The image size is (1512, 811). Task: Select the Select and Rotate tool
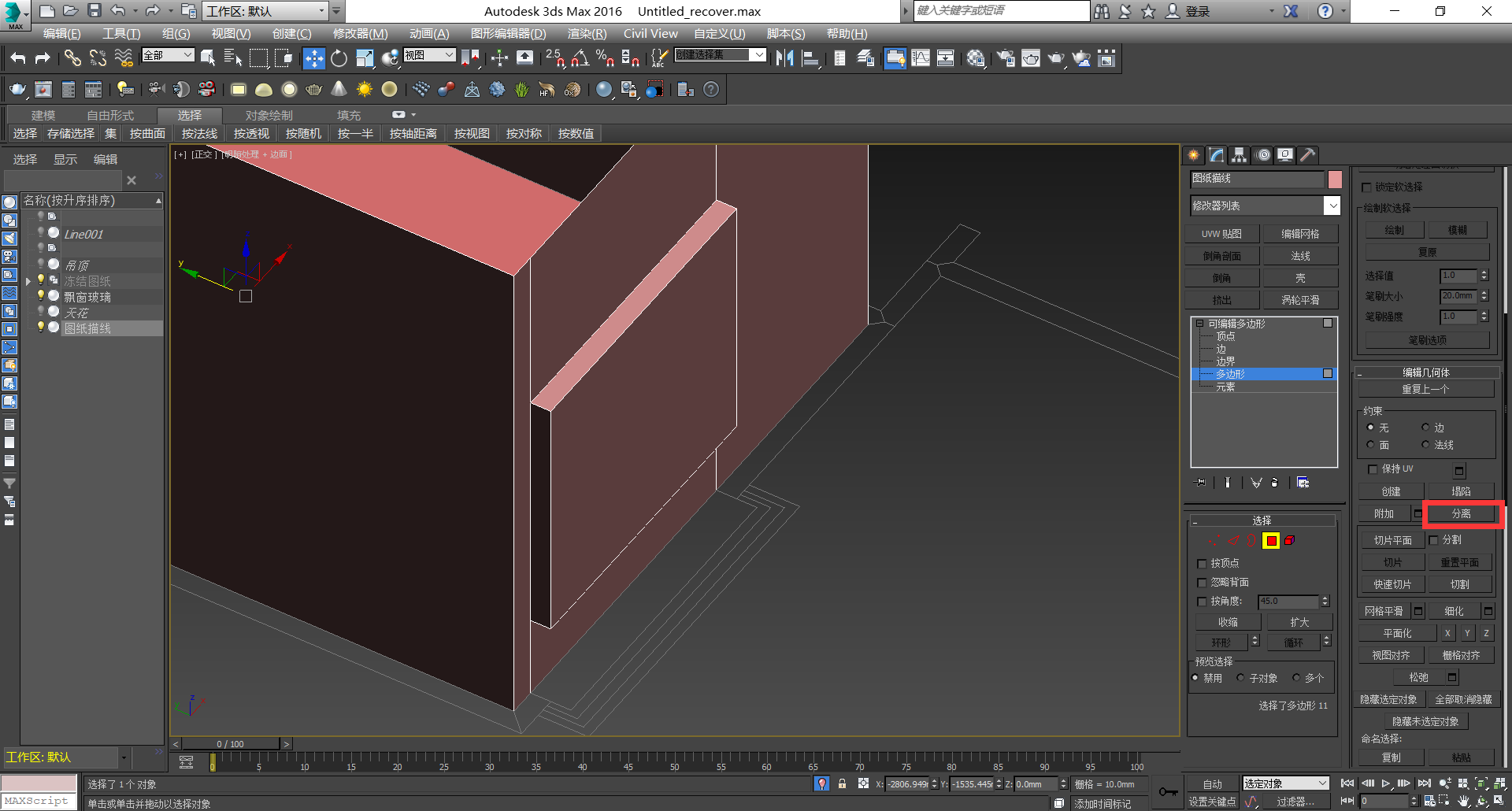(x=339, y=58)
